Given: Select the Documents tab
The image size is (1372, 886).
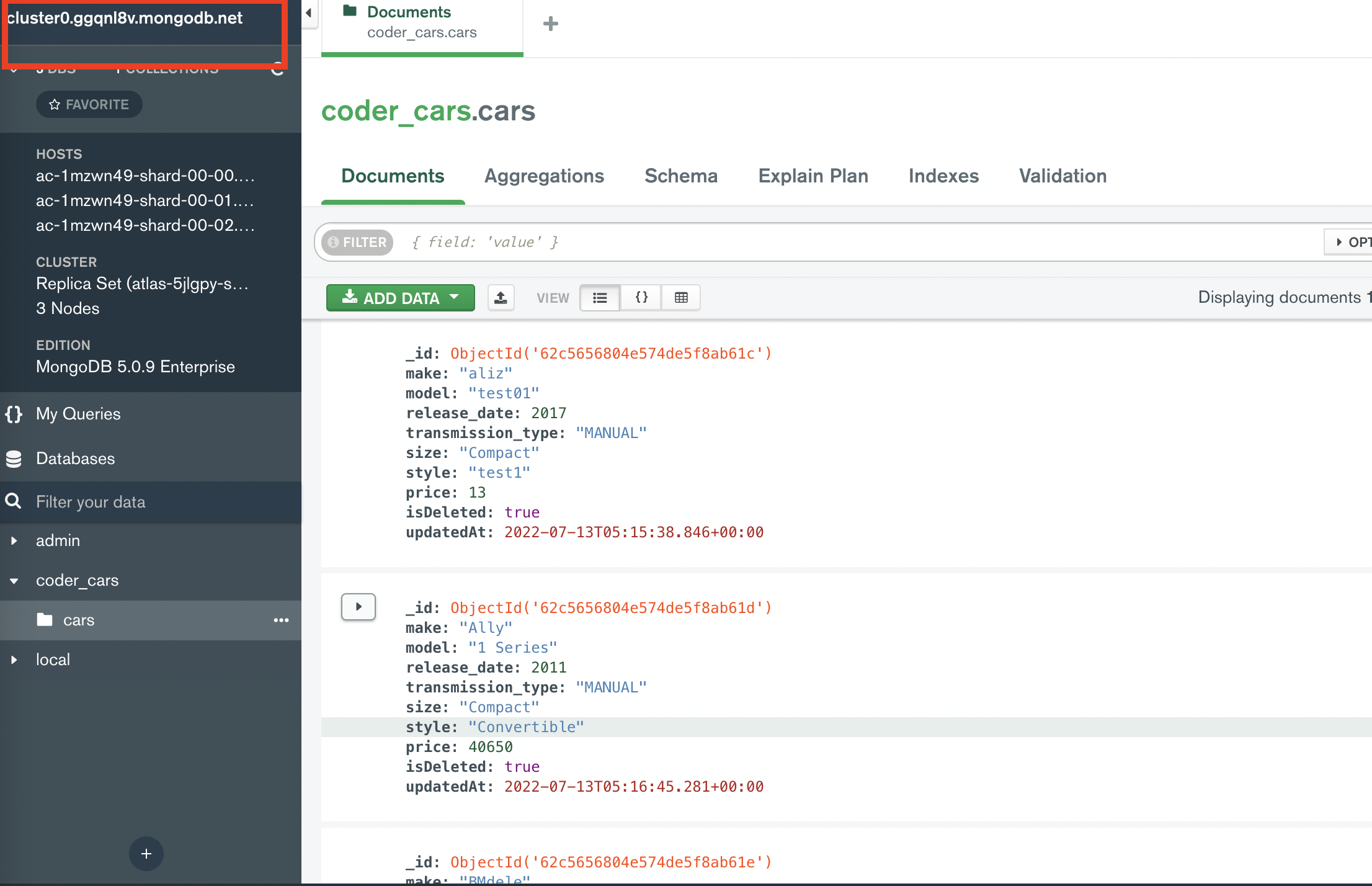Looking at the screenshot, I should pyautogui.click(x=393, y=176).
